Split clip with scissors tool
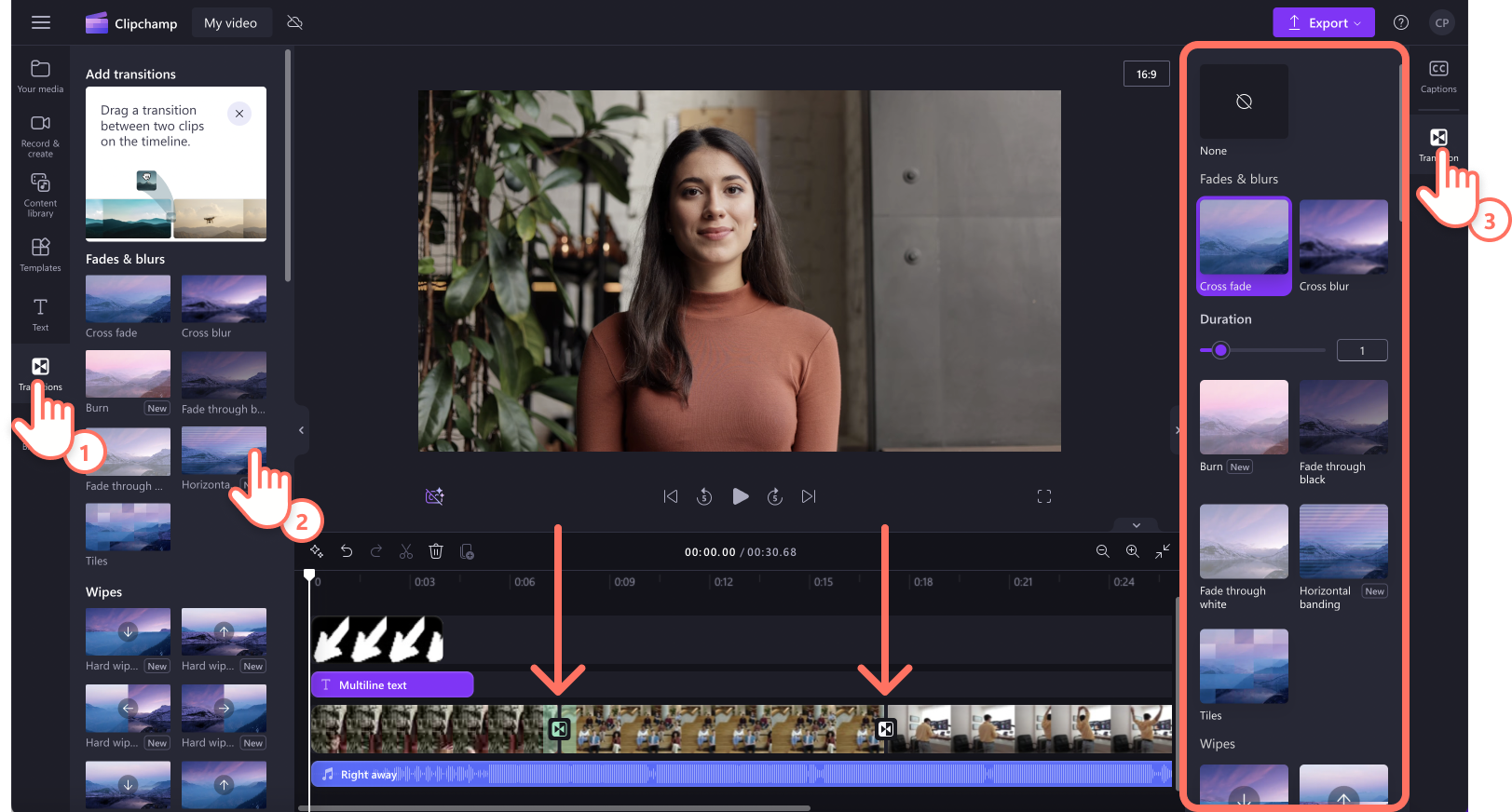This screenshot has height=812, width=1512. 406,551
